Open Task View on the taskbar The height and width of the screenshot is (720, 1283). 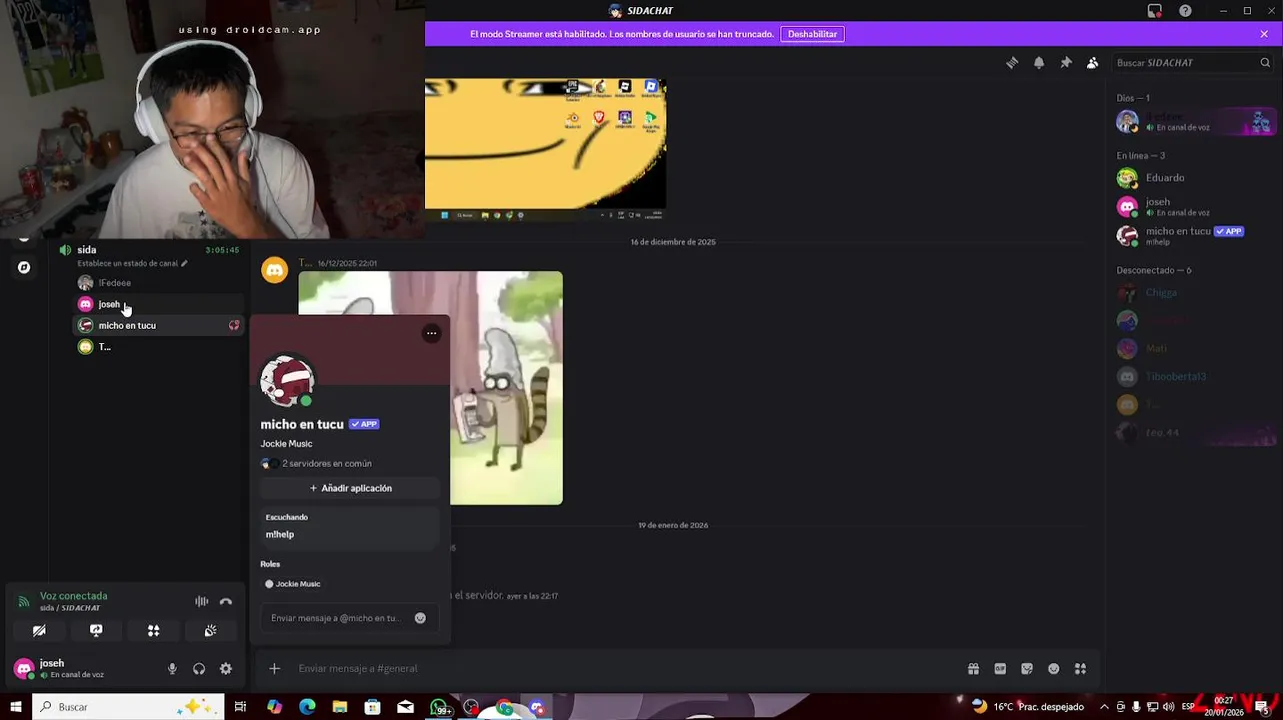pos(240,707)
